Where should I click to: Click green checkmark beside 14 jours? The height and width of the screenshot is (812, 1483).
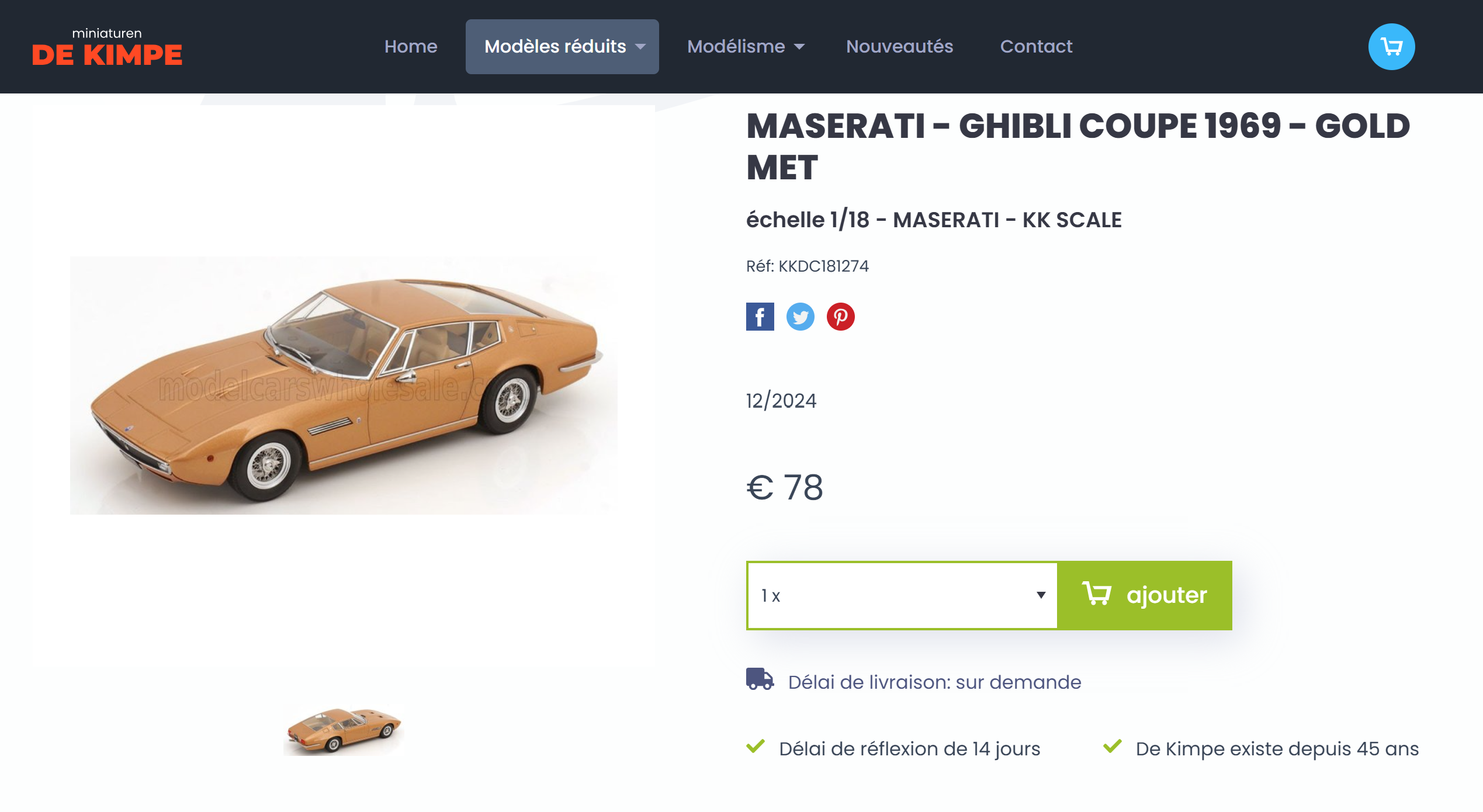coord(756,747)
